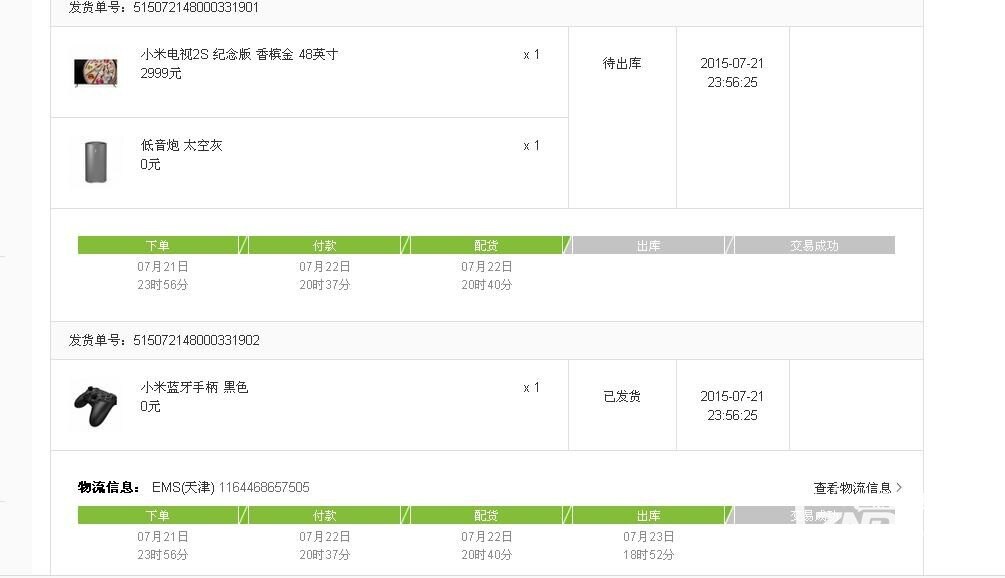This screenshot has width=1005, height=578.
Task: Click the 已发货 status text
Action: 622,397
